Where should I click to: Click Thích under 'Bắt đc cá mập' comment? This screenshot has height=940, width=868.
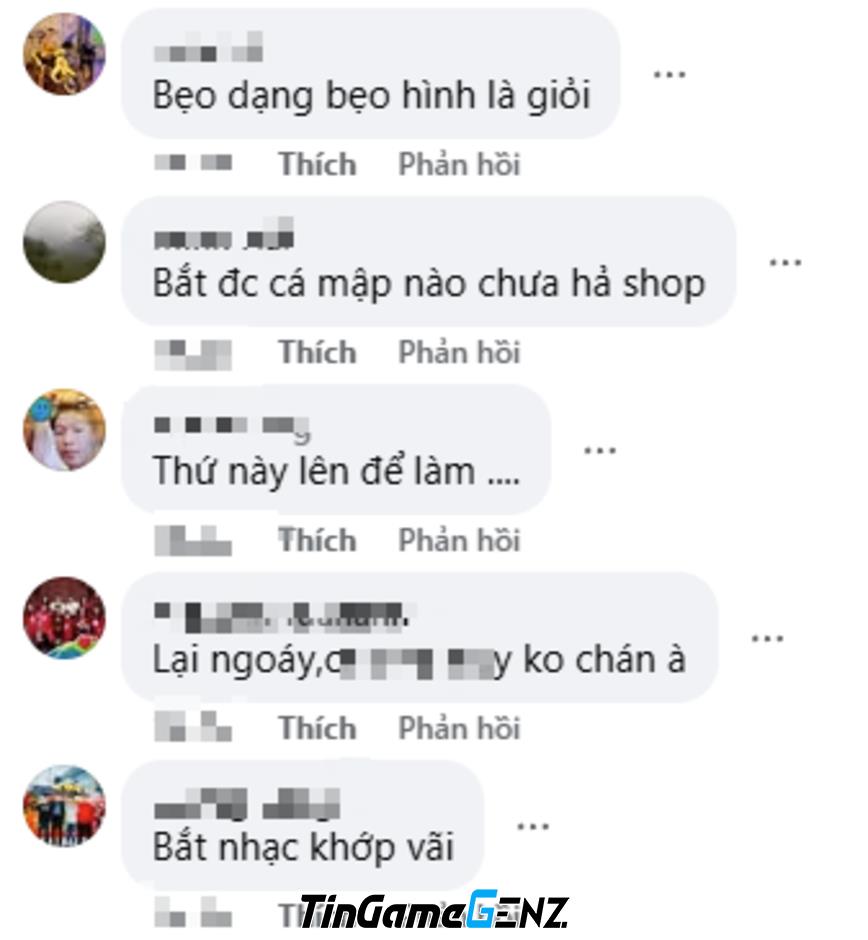[317, 352]
